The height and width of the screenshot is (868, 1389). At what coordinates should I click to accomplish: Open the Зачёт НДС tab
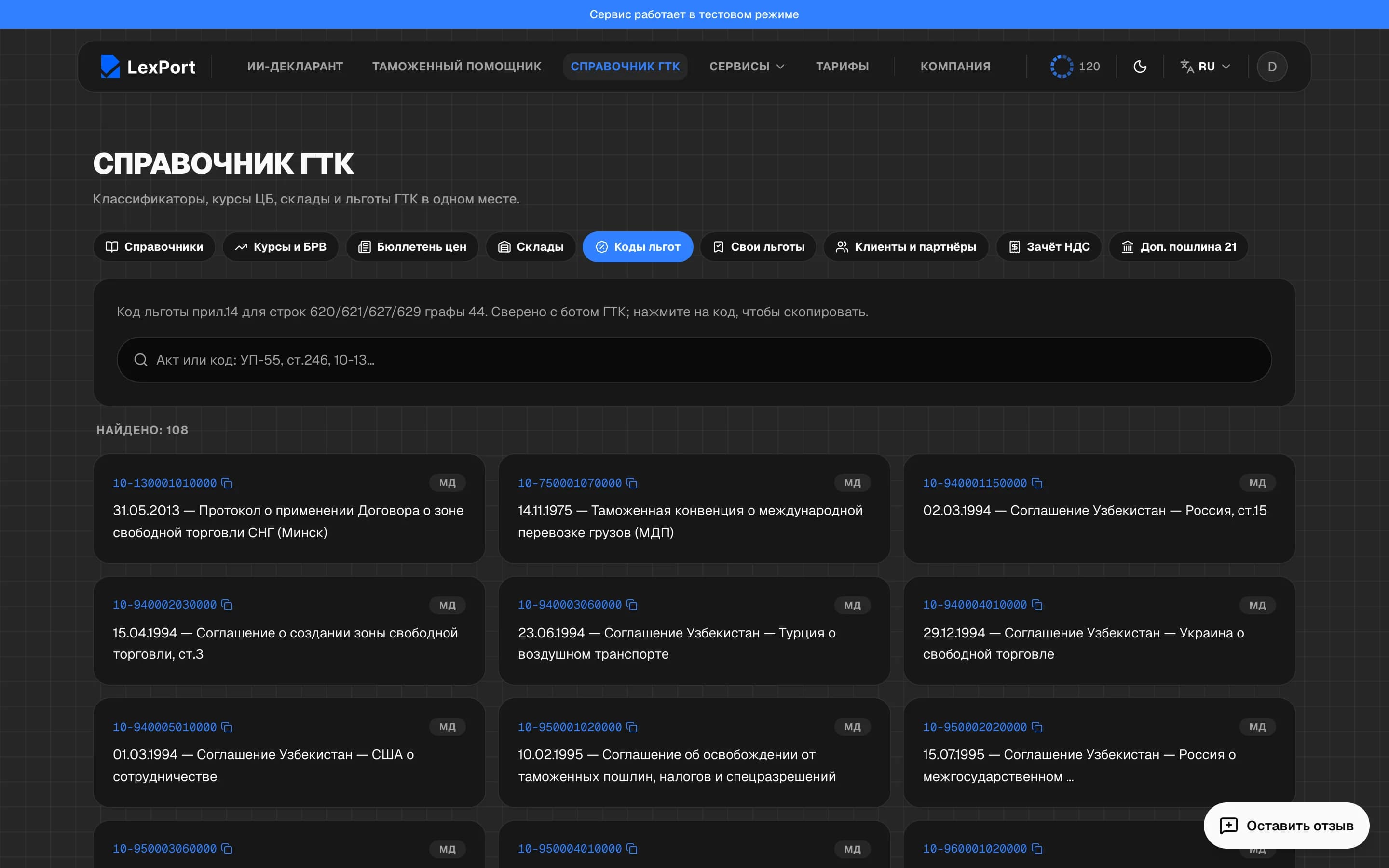[x=1049, y=247]
